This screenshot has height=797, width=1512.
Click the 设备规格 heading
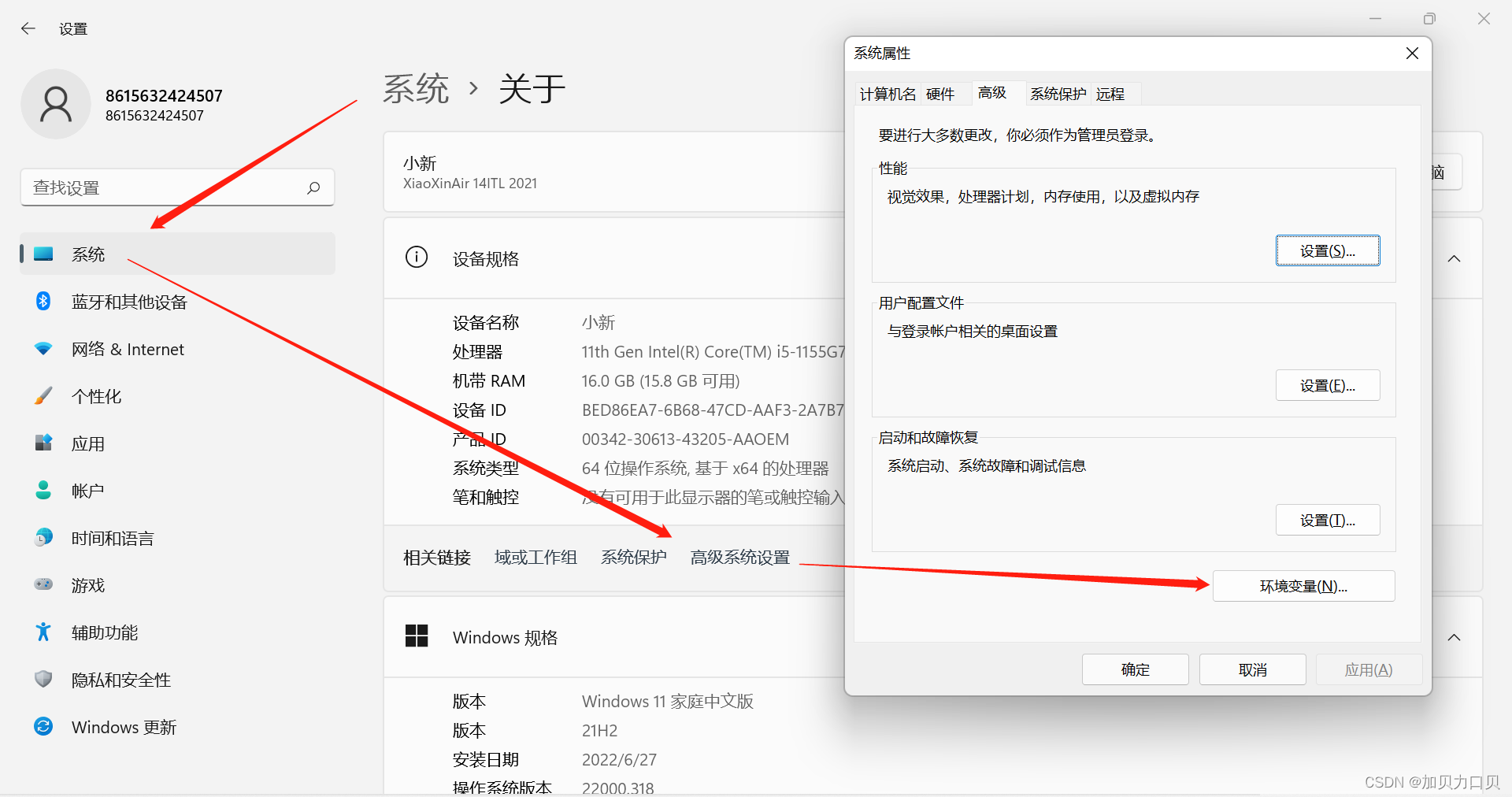[x=486, y=259]
